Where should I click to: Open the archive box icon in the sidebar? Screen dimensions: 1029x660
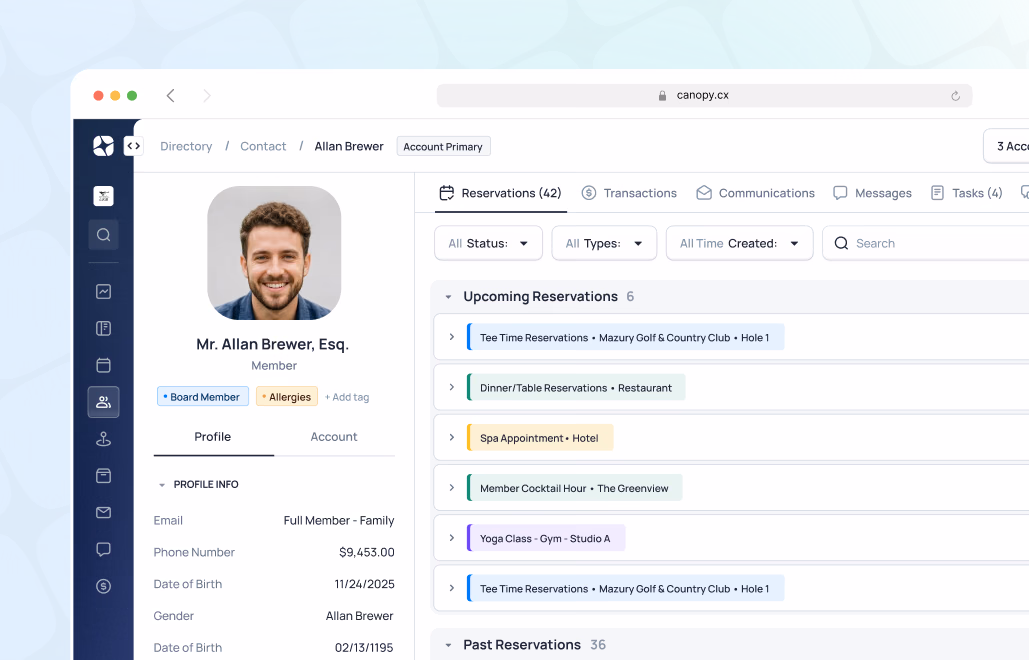coord(103,476)
